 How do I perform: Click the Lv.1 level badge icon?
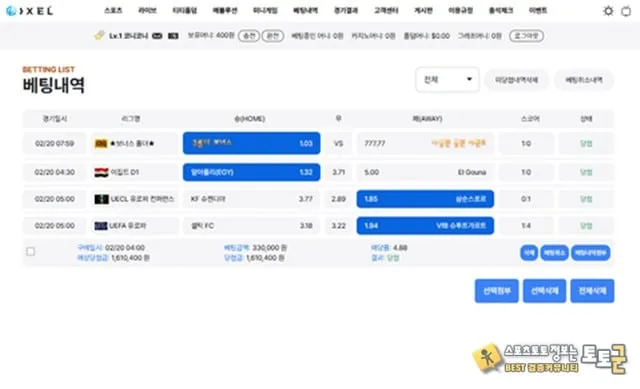[x=99, y=36]
